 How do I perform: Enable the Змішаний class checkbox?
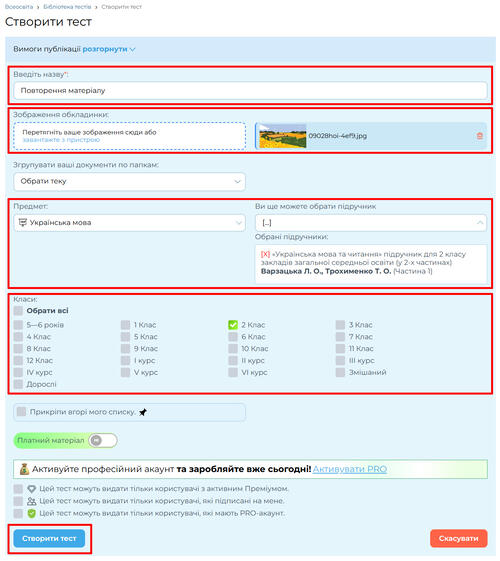click(340, 372)
